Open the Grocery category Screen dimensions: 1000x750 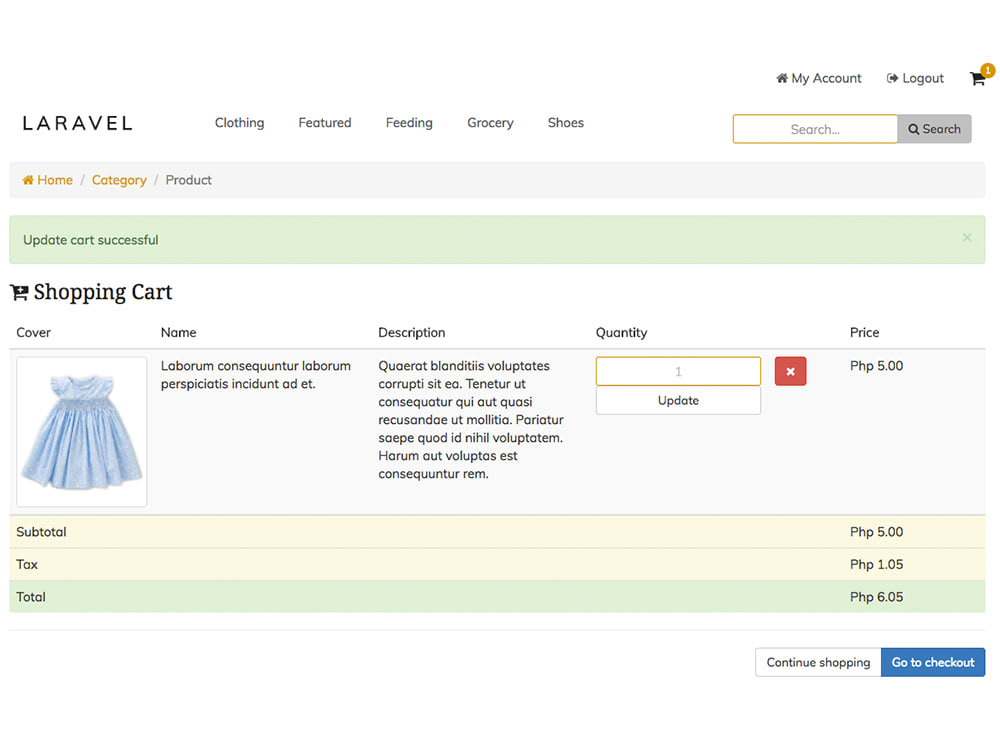tap(490, 122)
